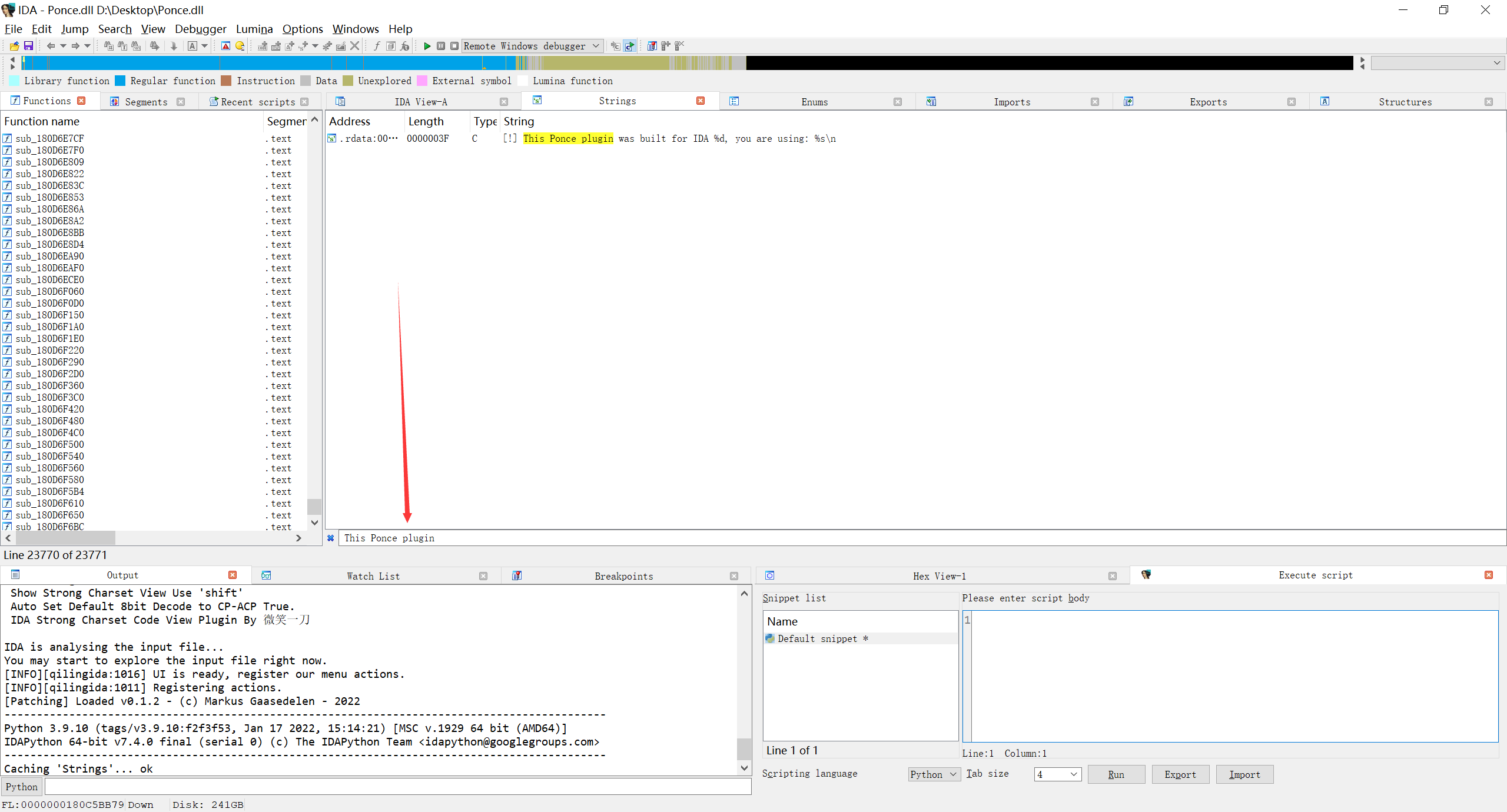Close the Output tab
The width and height of the screenshot is (1507, 812).
233,575
